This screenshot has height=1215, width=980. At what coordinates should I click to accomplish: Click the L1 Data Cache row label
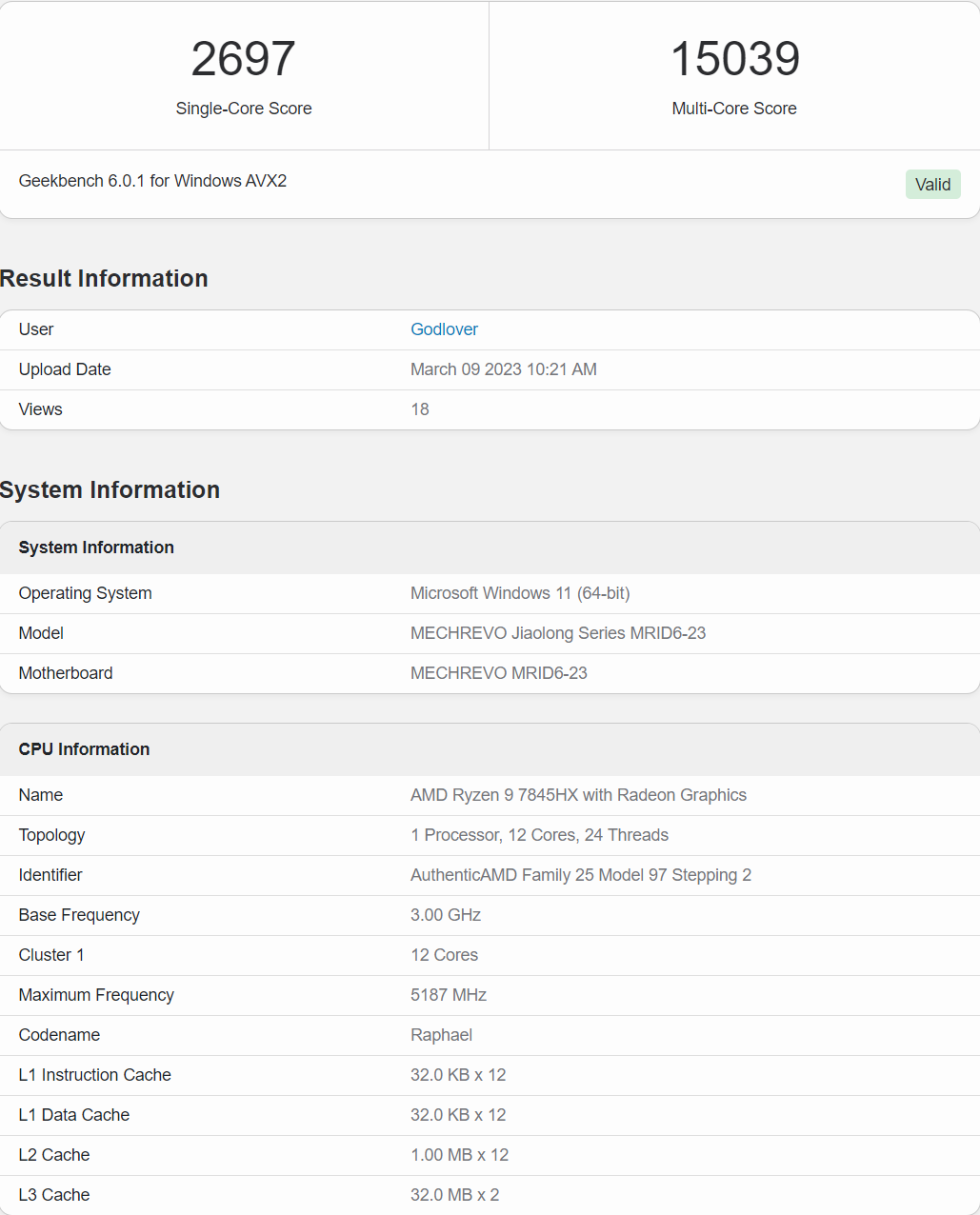tap(74, 1115)
